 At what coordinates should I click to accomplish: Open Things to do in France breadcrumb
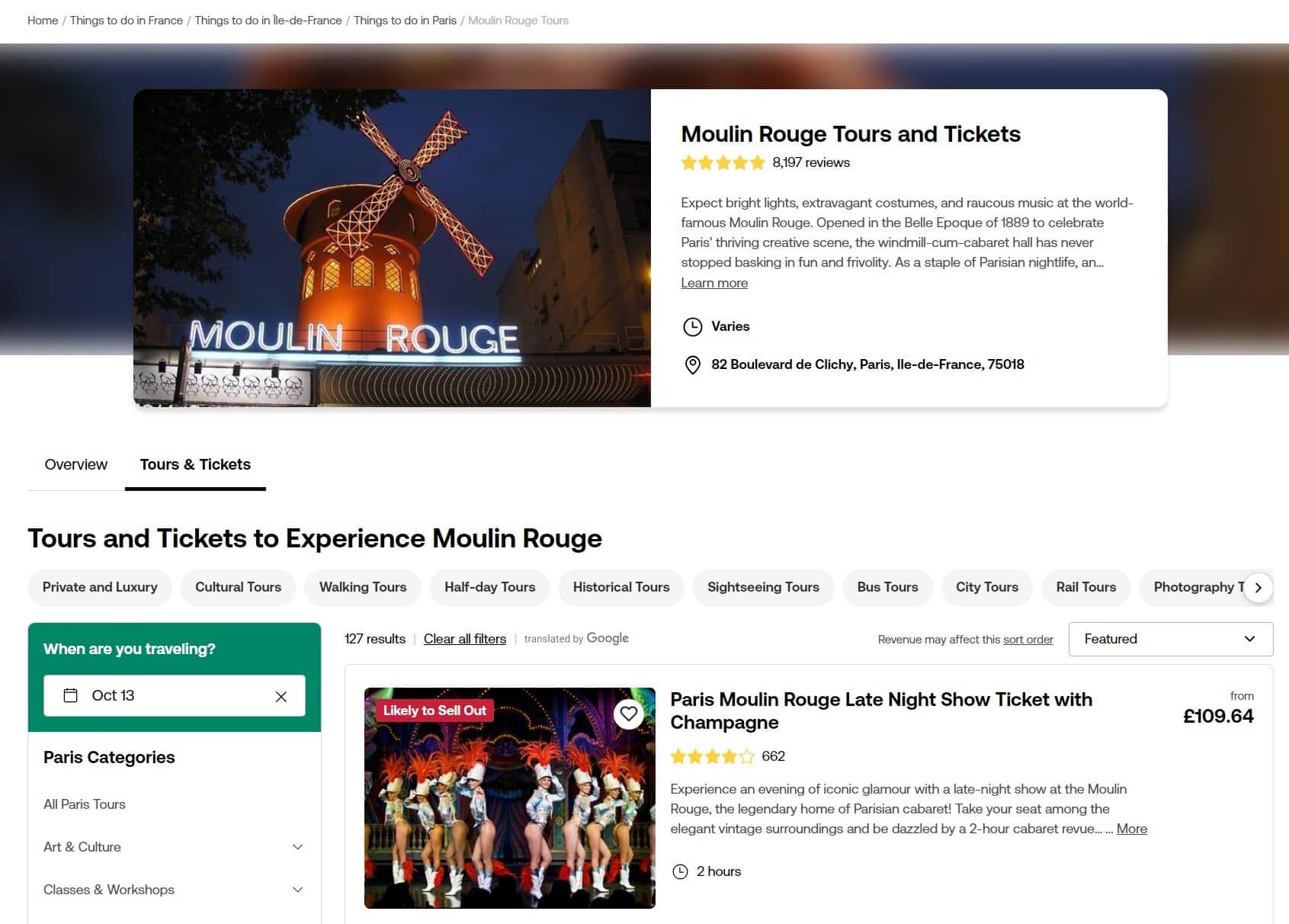point(127,21)
